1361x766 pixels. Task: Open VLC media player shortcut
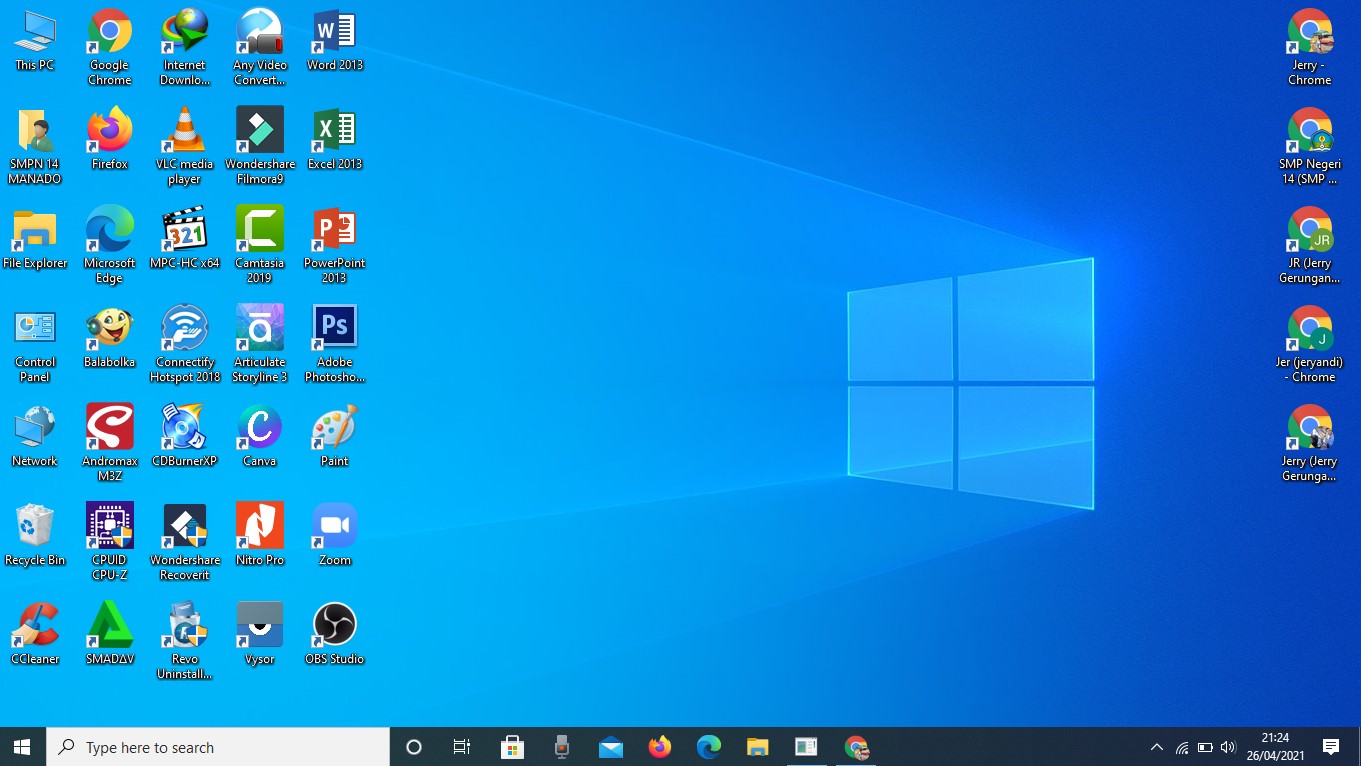(184, 146)
